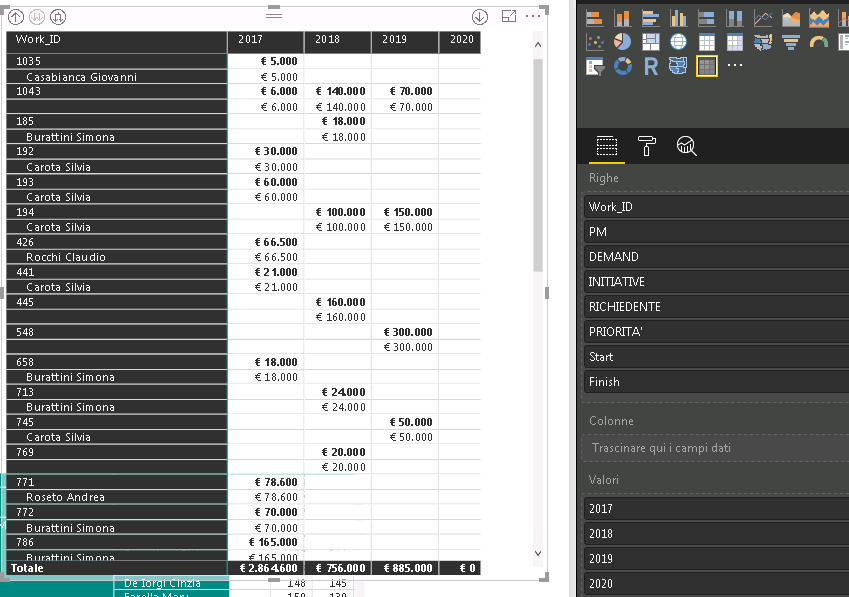Viewport: 849px width, 597px height.
Task: Pick the 100% stacked bar chart icon
Action: [x=707, y=18]
